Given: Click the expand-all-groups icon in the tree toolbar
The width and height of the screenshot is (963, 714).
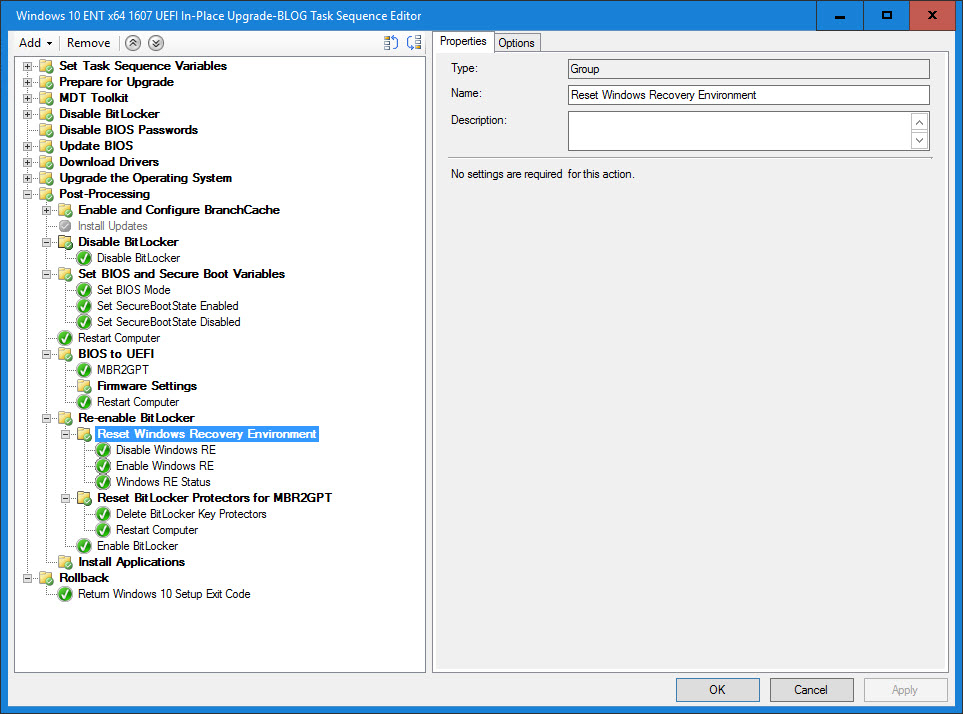Looking at the screenshot, I should (391, 43).
